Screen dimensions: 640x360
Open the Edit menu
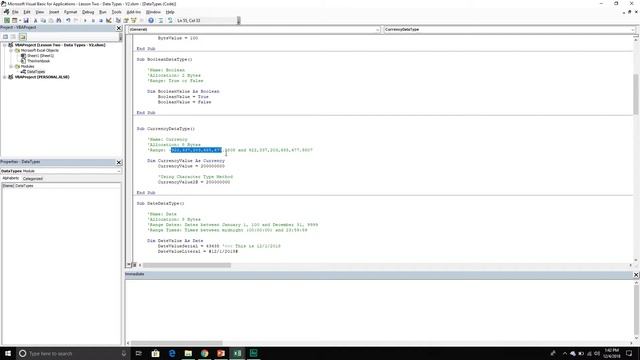pyautogui.click(x=27, y=12)
